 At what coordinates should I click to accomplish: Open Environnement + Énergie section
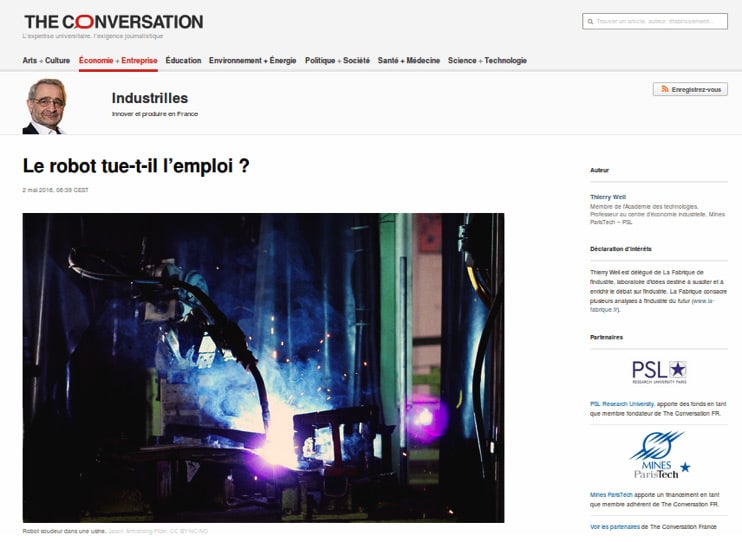pos(252,61)
